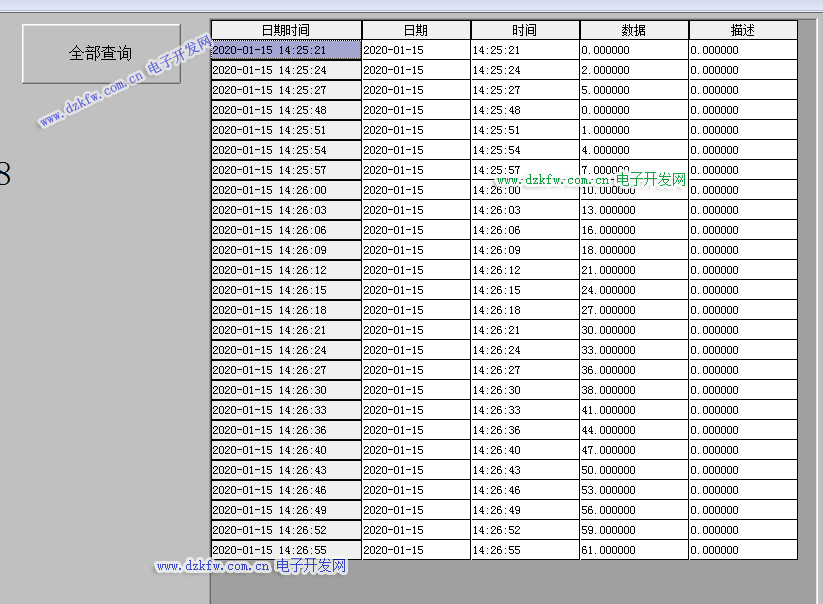Click the data cell 18.000000
The image size is (823, 604).
click(634, 250)
